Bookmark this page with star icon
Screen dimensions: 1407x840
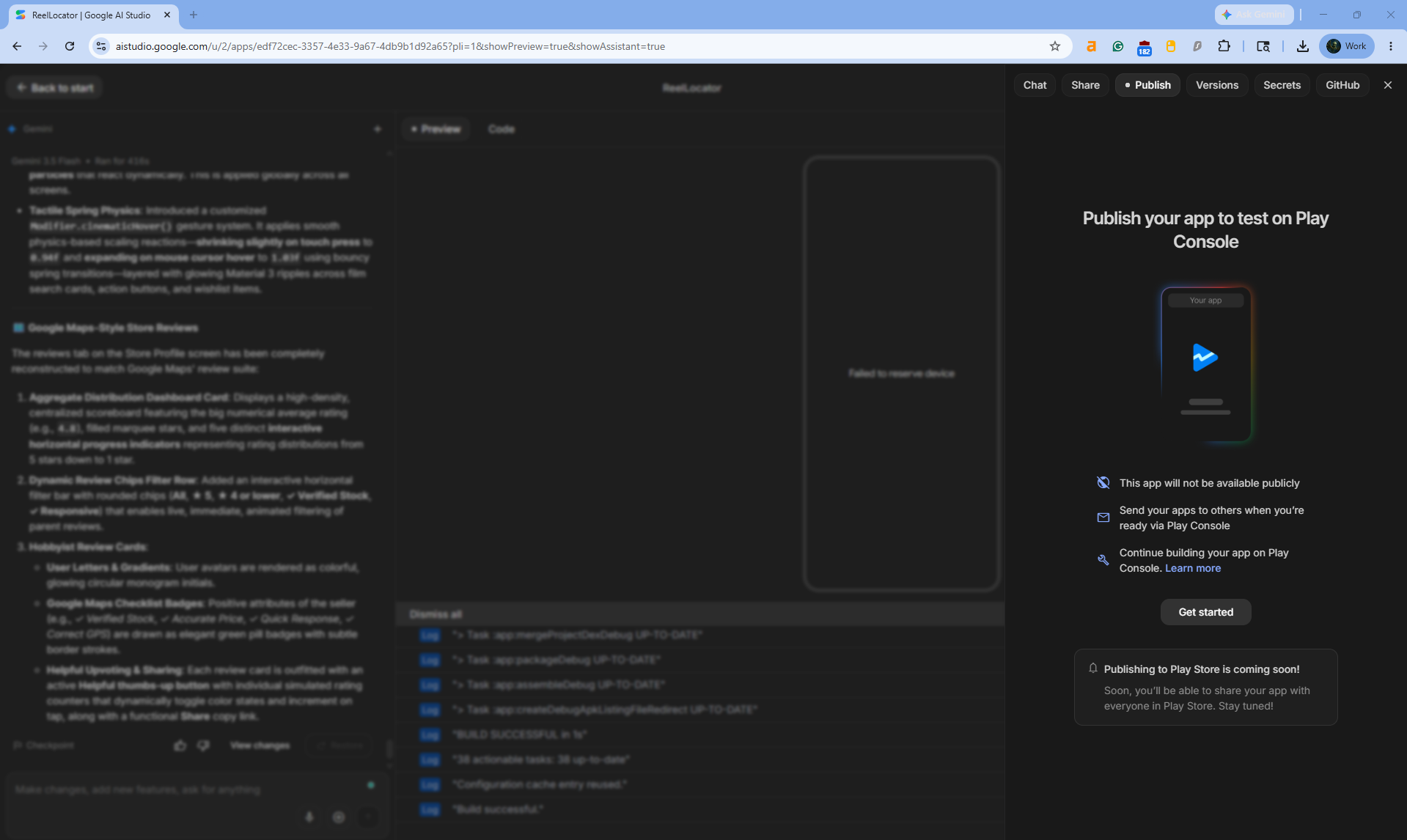[1055, 46]
